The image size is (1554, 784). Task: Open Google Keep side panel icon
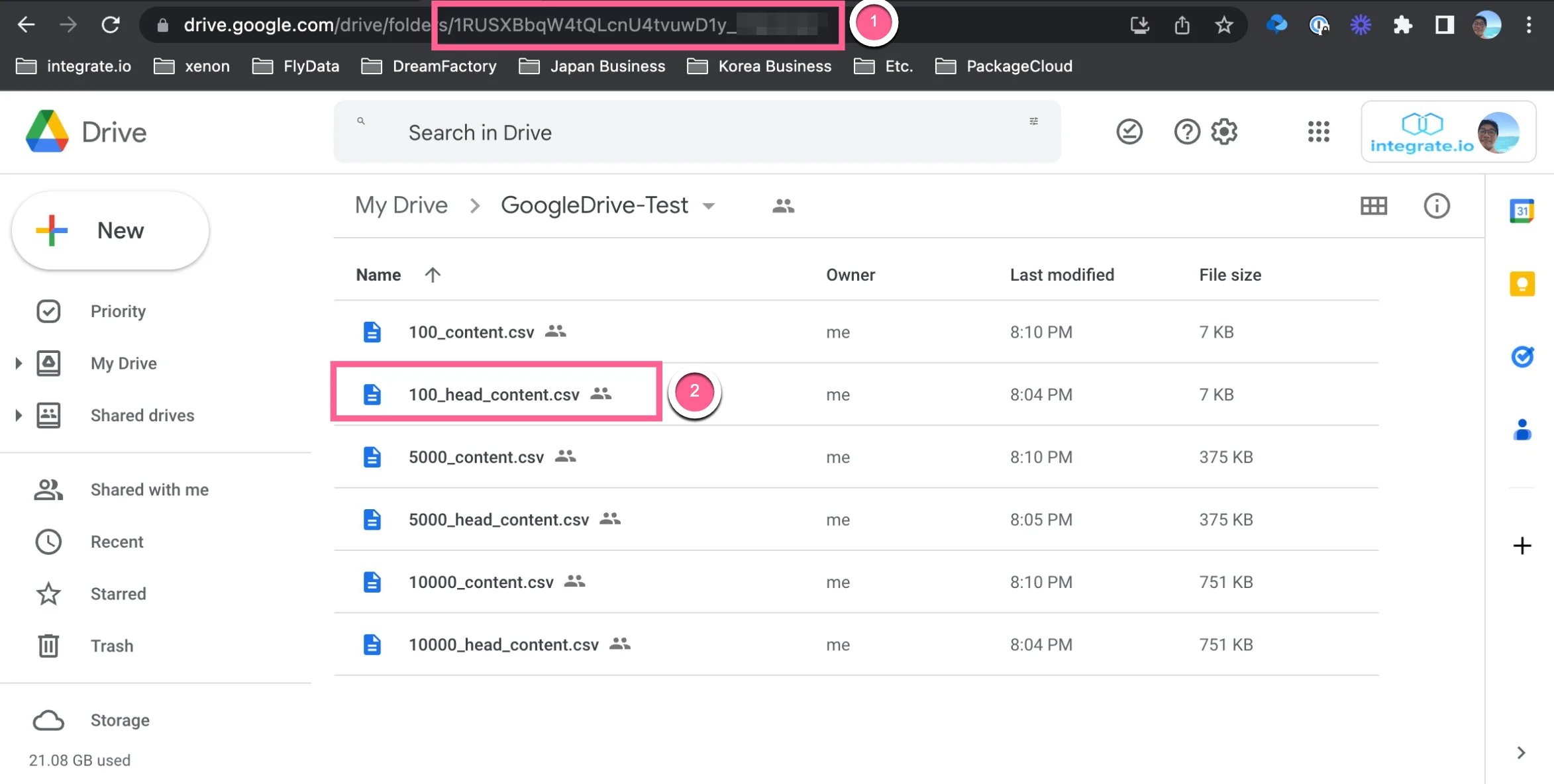point(1522,284)
